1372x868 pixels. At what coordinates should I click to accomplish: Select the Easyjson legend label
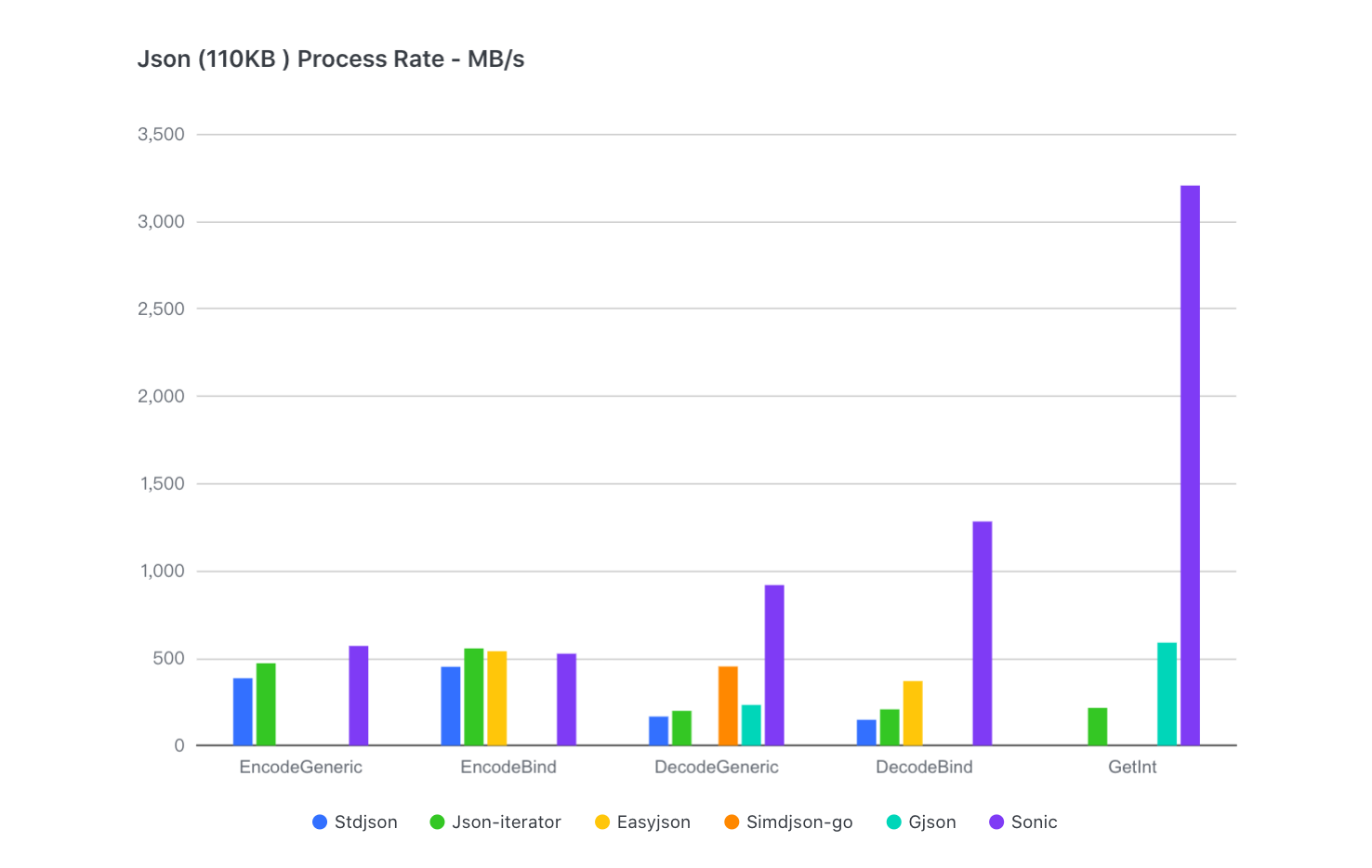pyautogui.click(x=653, y=822)
